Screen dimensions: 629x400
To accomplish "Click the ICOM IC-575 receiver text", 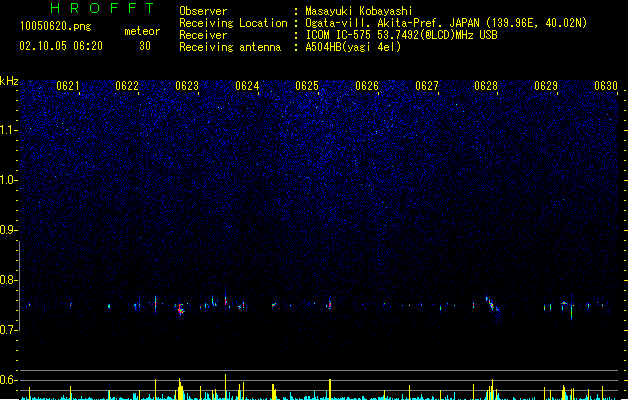I will point(402,35).
